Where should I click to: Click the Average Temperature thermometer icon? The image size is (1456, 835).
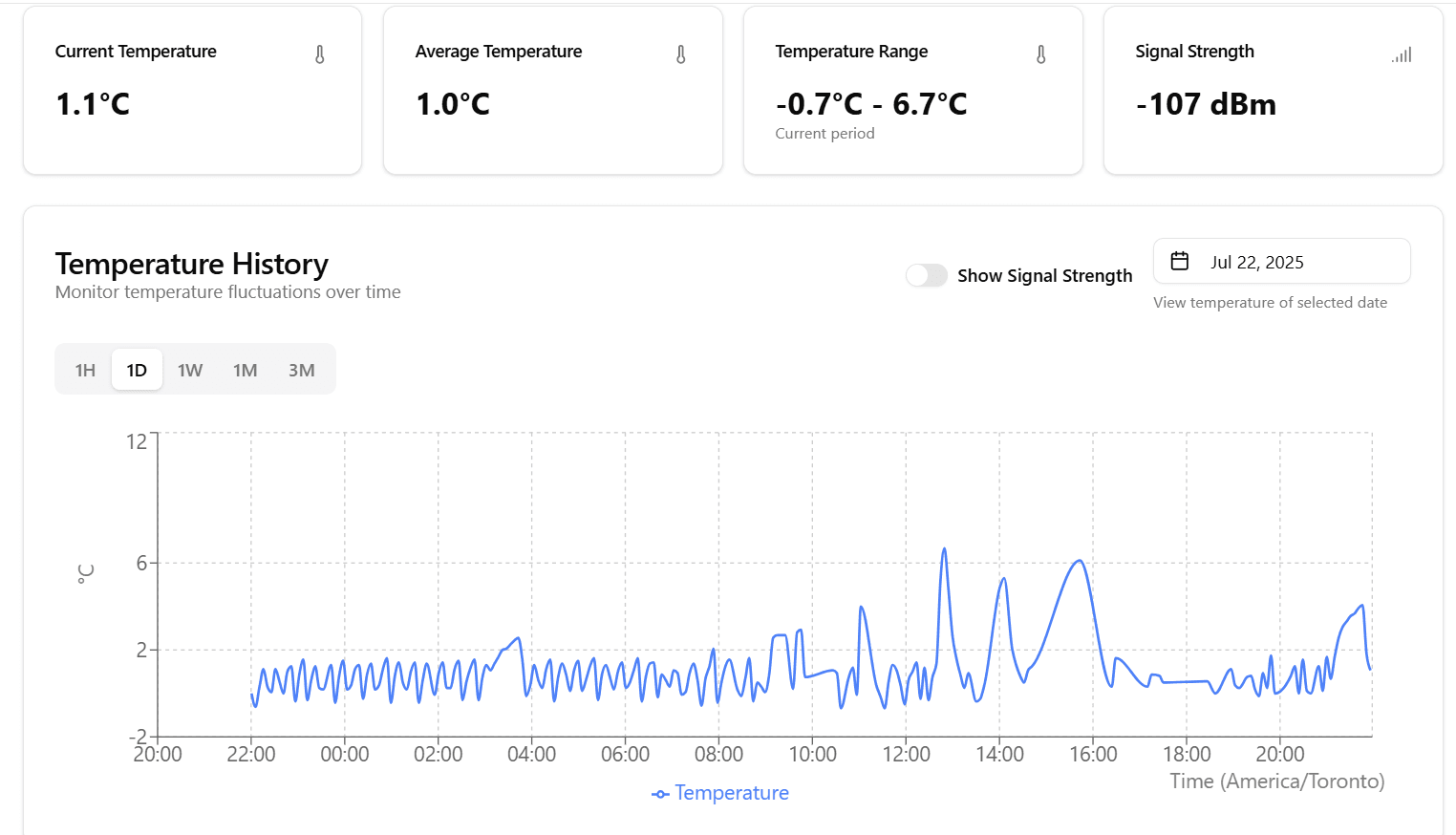pos(680,54)
